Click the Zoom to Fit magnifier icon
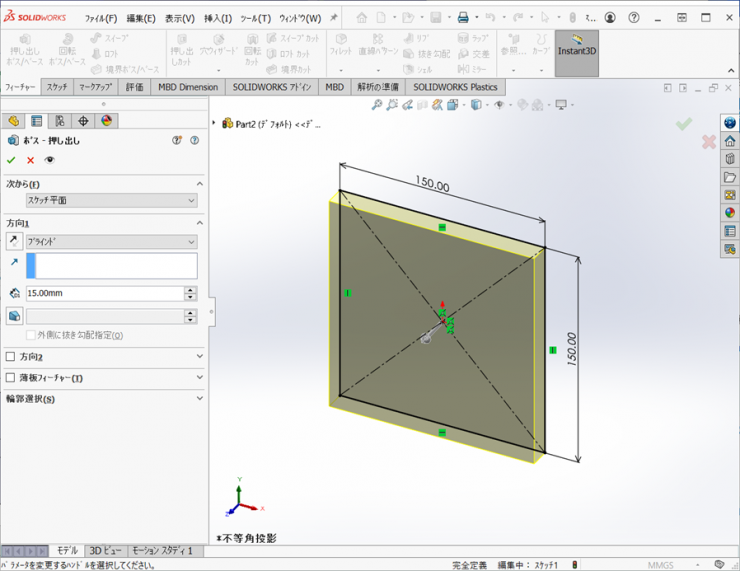This screenshot has width=740, height=571. pos(378,105)
